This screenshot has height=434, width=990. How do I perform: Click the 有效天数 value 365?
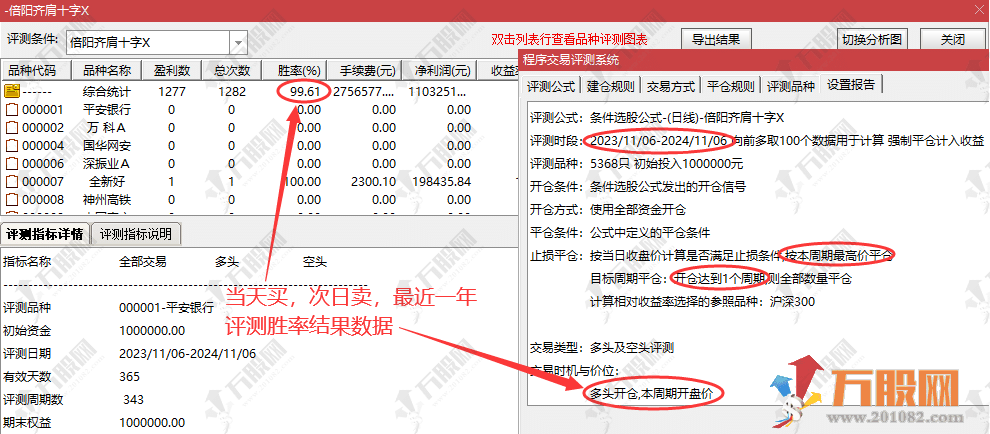point(129,377)
